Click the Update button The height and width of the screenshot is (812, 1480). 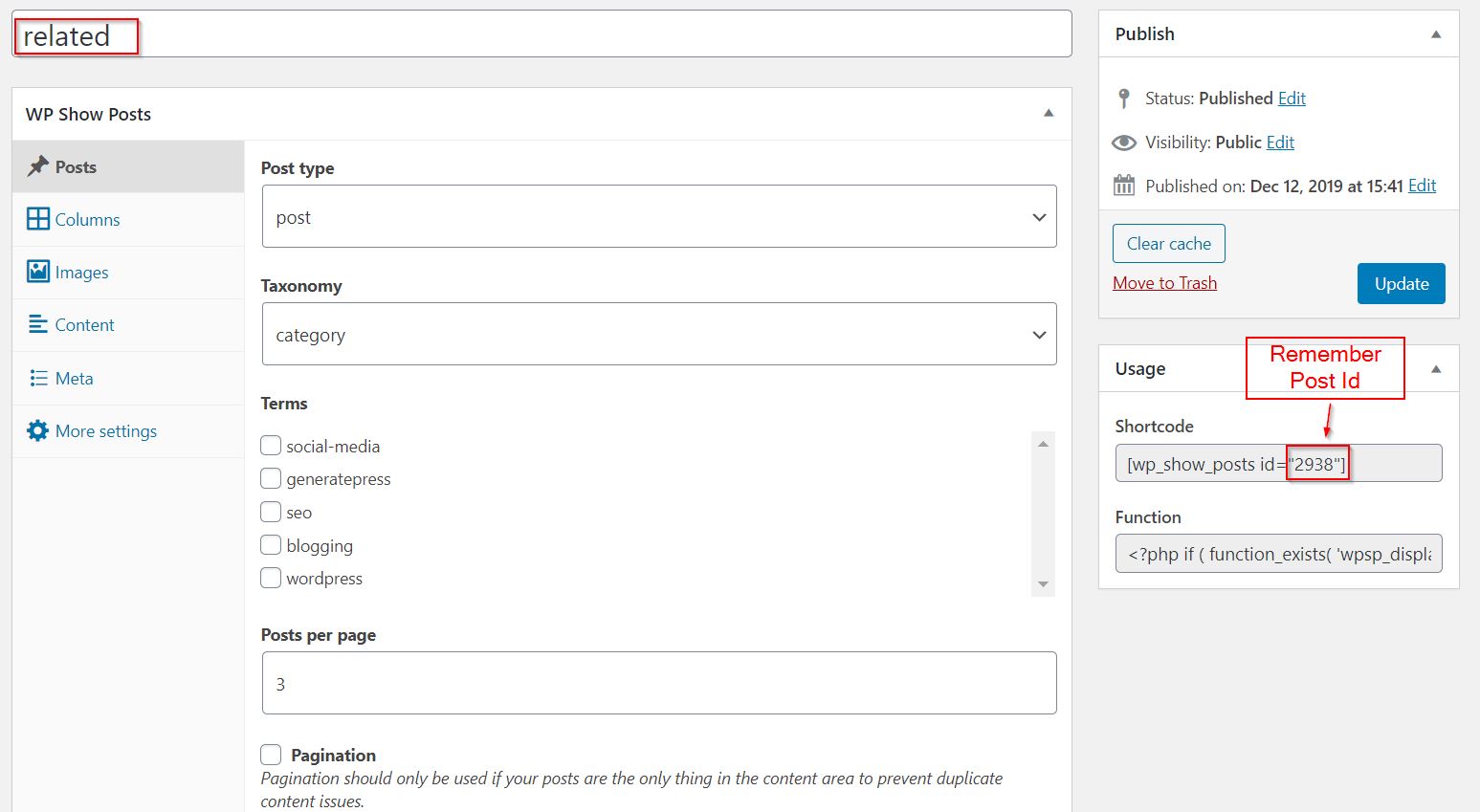pyautogui.click(x=1401, y=283)
